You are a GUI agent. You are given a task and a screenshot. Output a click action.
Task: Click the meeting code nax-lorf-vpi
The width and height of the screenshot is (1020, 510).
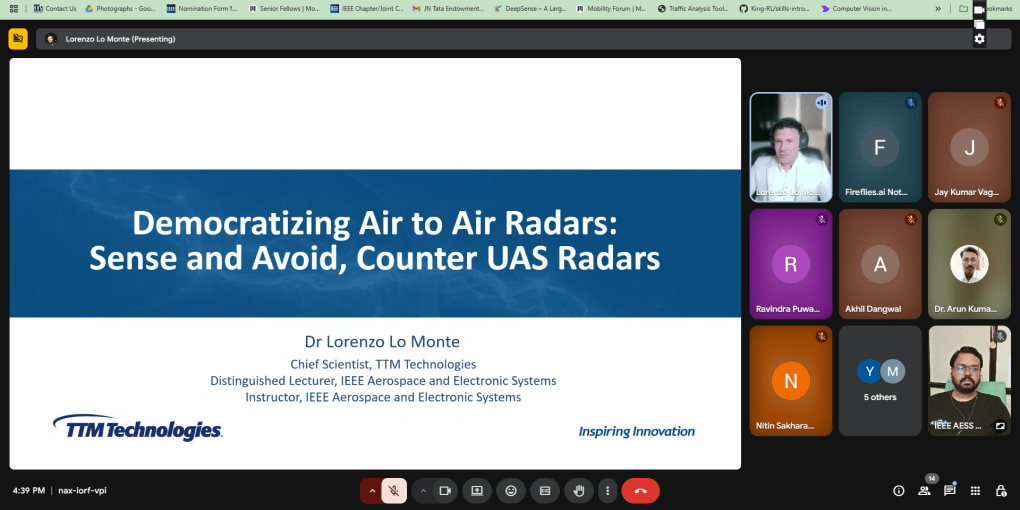click(82, 490)
